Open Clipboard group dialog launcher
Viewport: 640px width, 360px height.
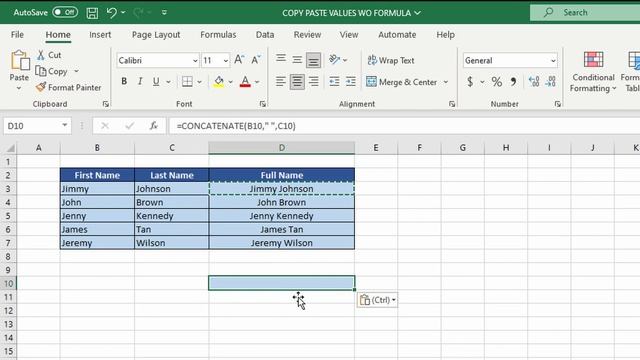(106, 104)
